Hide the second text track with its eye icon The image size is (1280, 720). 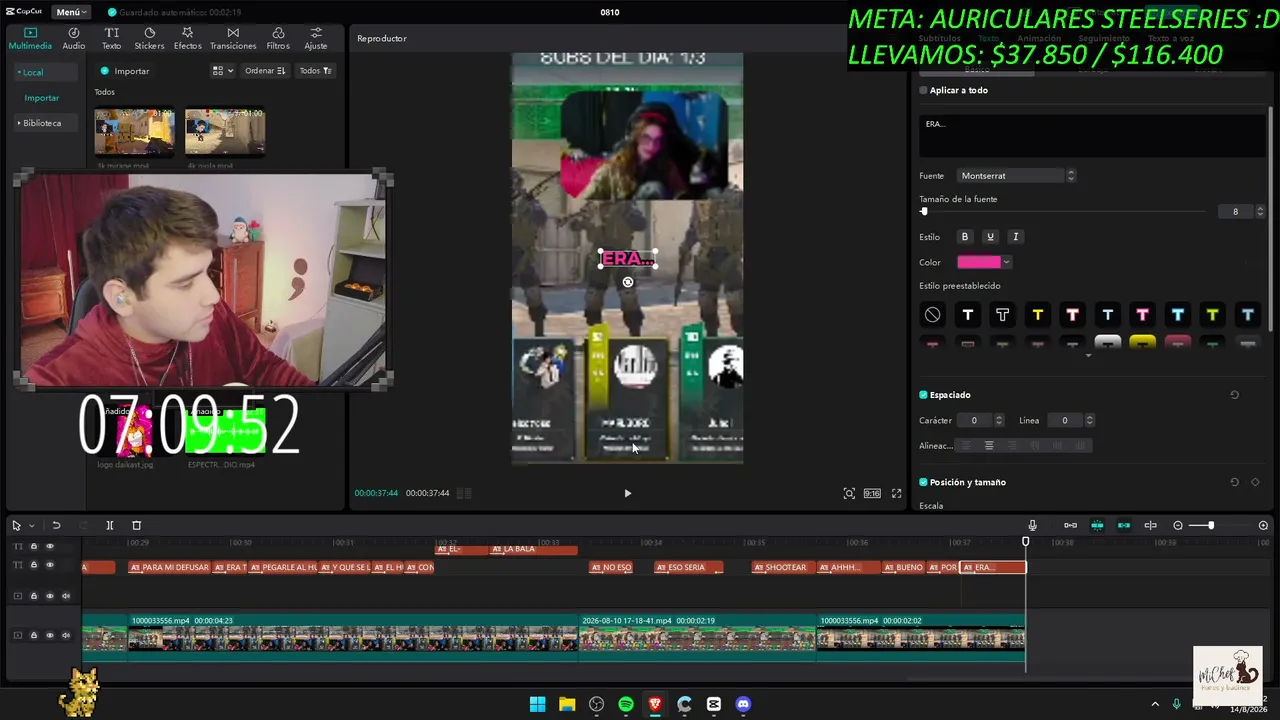point(50,565)
